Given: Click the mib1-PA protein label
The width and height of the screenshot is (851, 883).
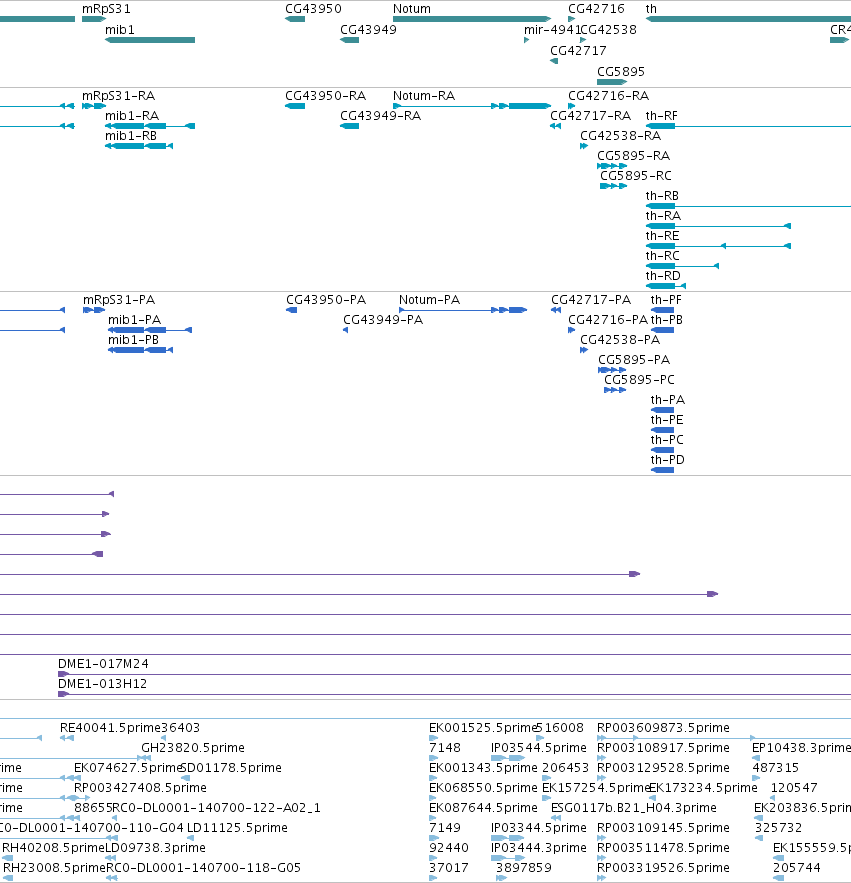Looking at the screenshot, I should point(134,320).
